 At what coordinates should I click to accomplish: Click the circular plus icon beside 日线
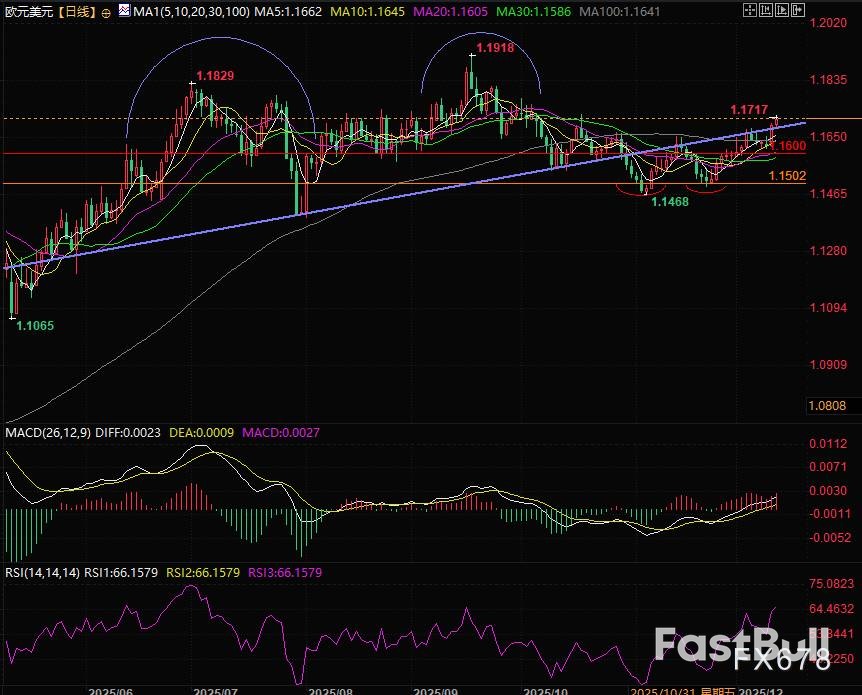pyautogui.click(x=106, y=11)
